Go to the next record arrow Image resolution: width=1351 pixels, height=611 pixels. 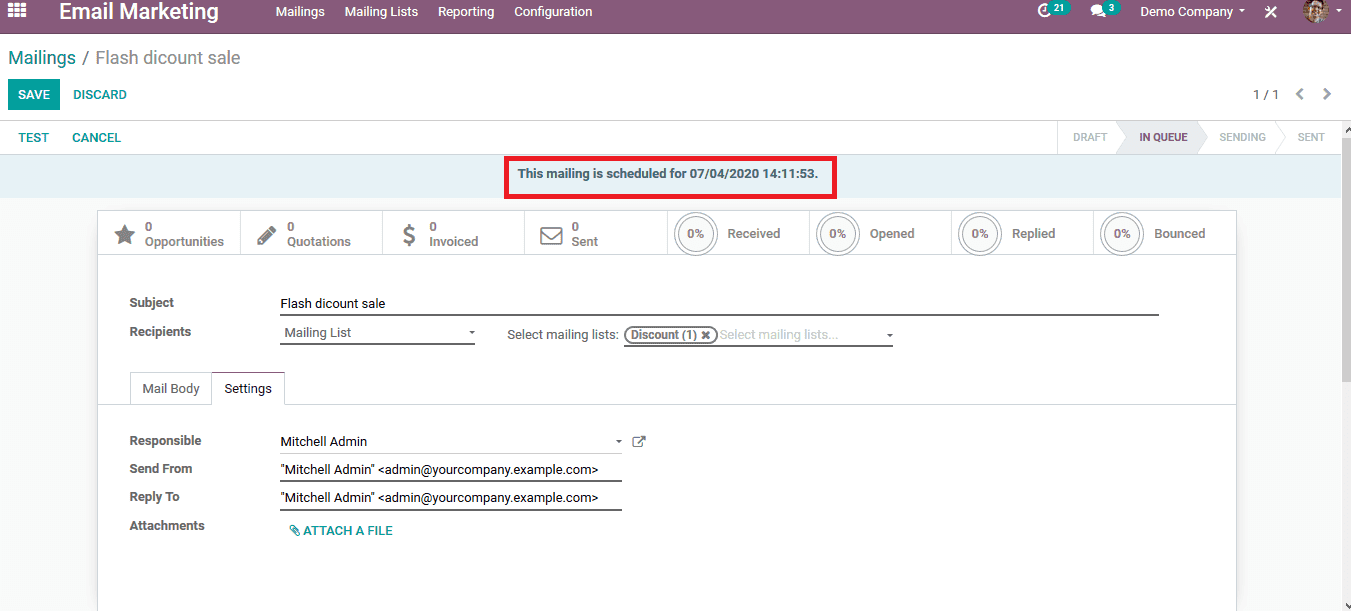click(1327, 94)
